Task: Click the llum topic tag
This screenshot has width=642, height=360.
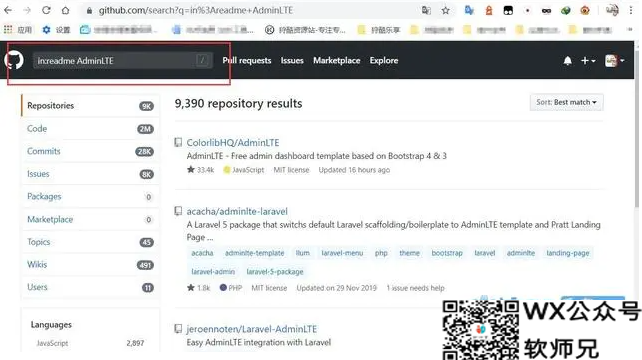Action: (x=303, y=253)
